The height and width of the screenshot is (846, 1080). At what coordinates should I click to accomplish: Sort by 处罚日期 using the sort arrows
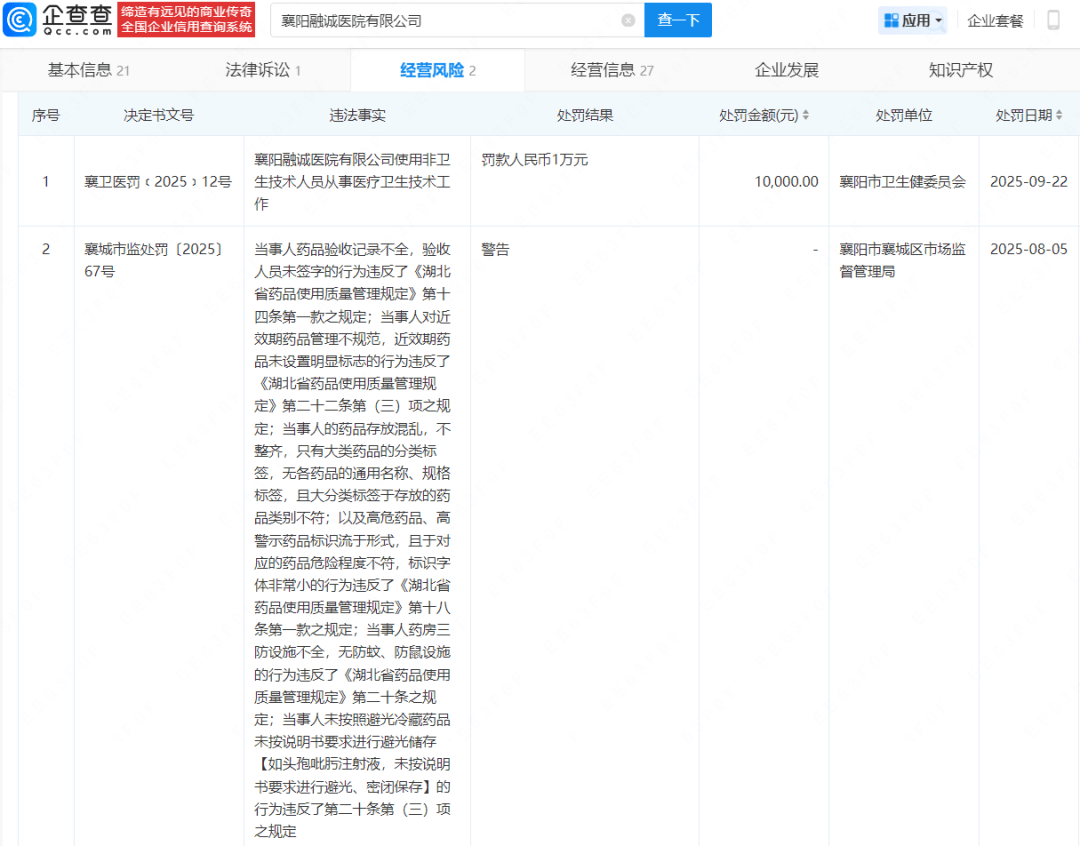coord(1059,116)
